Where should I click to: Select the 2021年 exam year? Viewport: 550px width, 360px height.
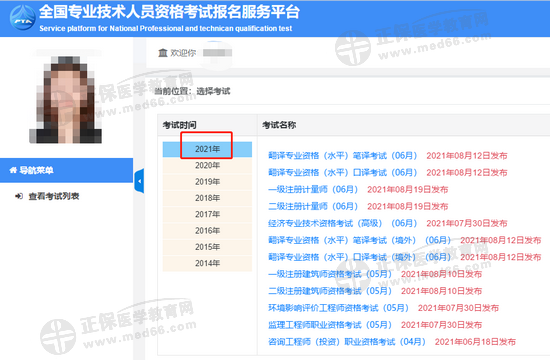[x=207, y=149]
